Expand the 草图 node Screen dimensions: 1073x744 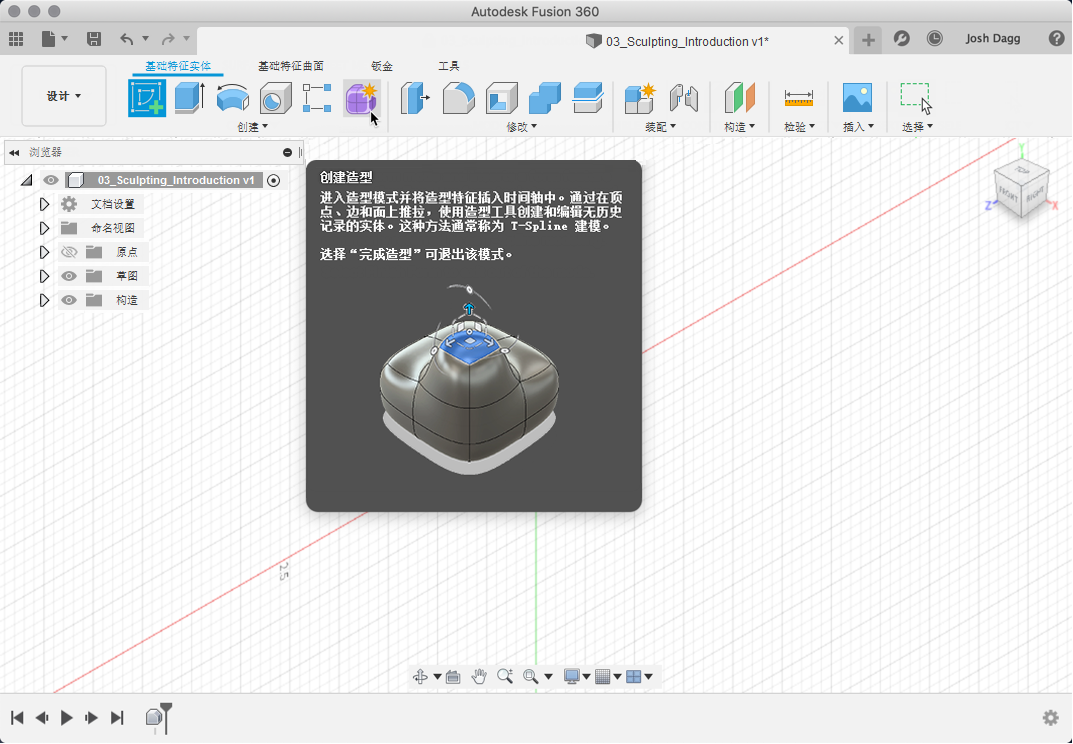[44, 276]
